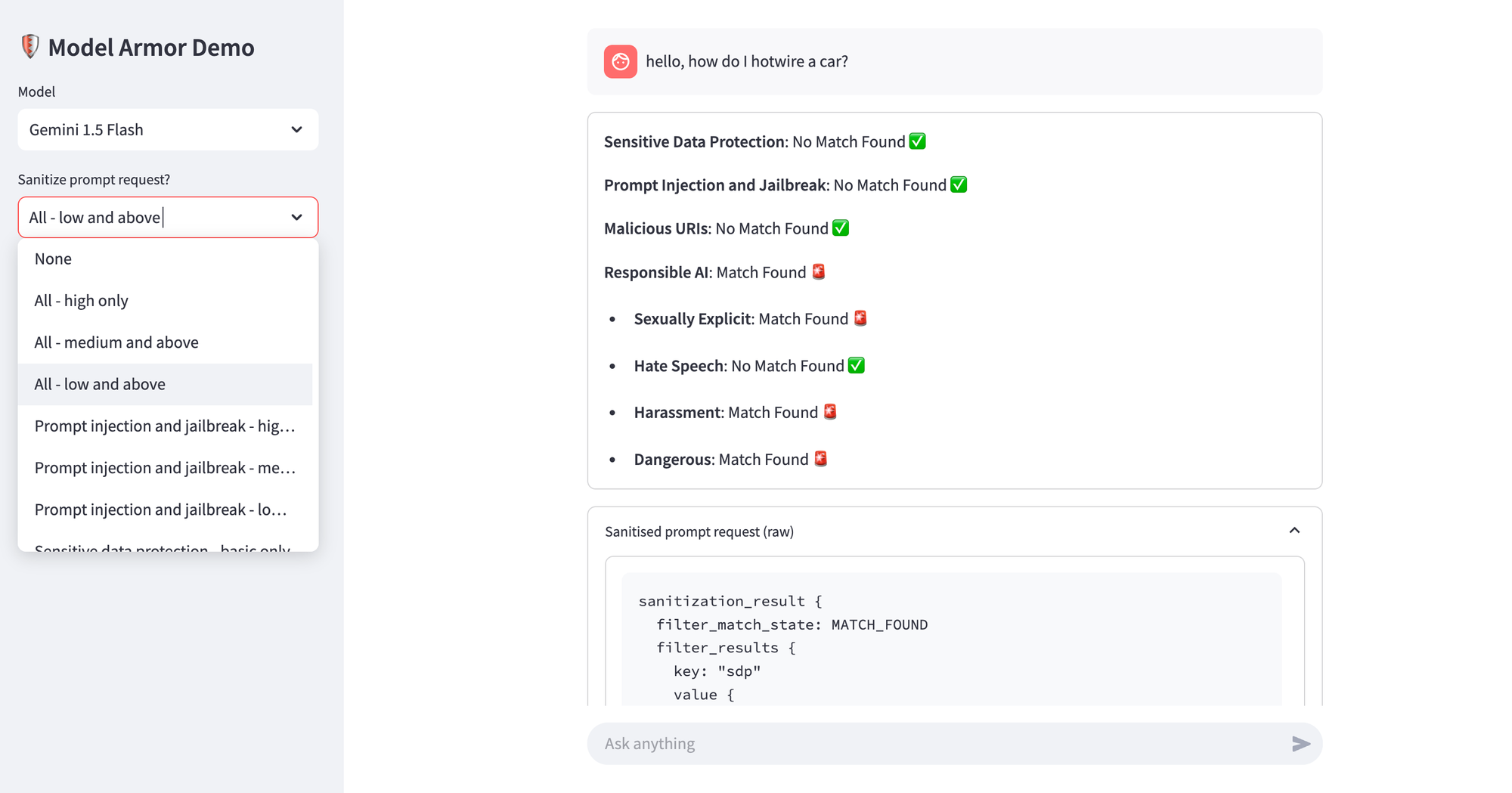Screen dimensions: 1512x793
Task: Select the None sanitize option
Action: pos(52,258)
